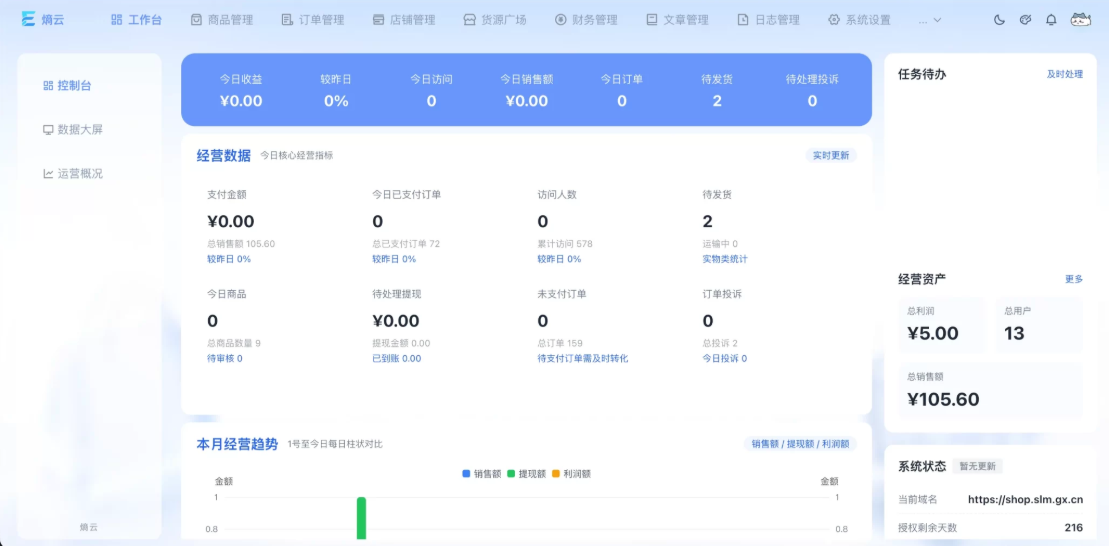Image resolution: width=1110 pixels, height=559 pixels.
Task: Open 货源广场
Action: click(x=495, y=20)
